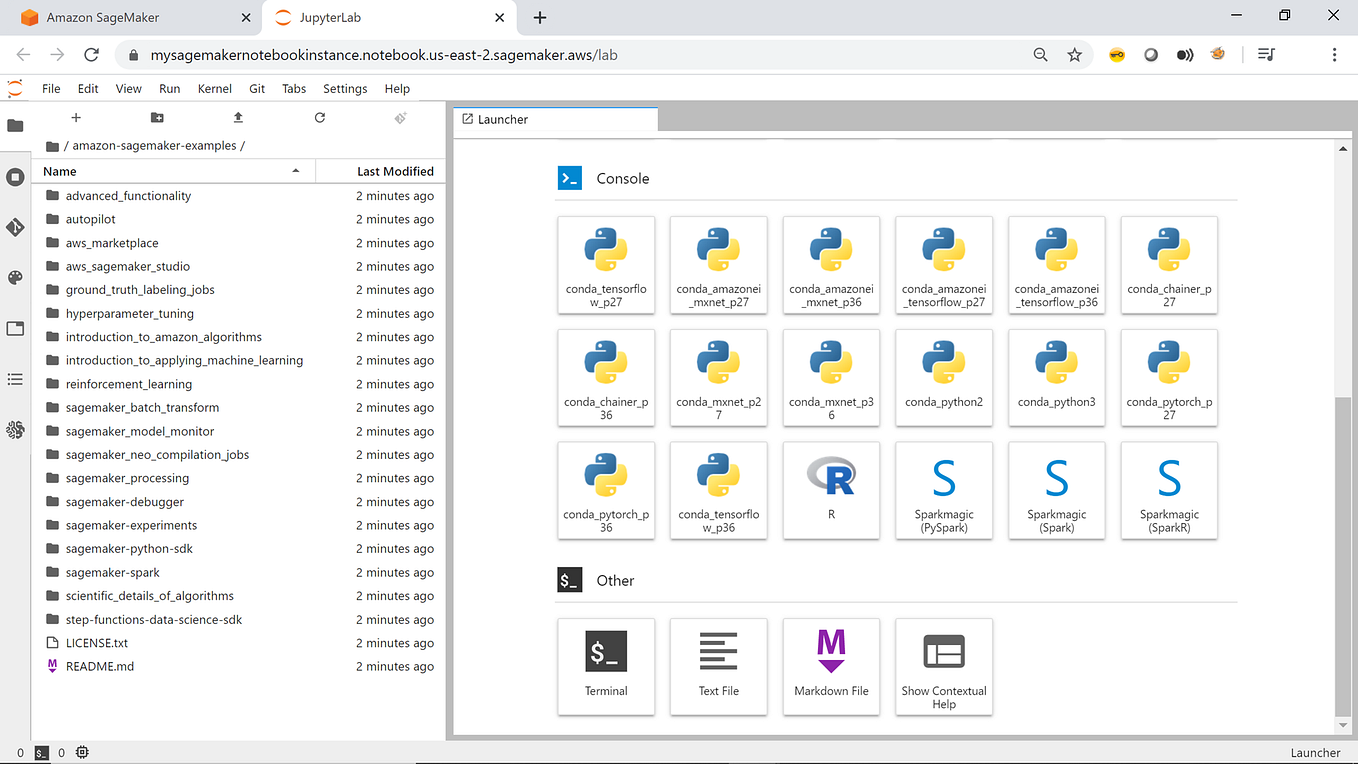The image size is (1358, 764).
Task: Refresh the file browser list
Action: pos(319,117)
